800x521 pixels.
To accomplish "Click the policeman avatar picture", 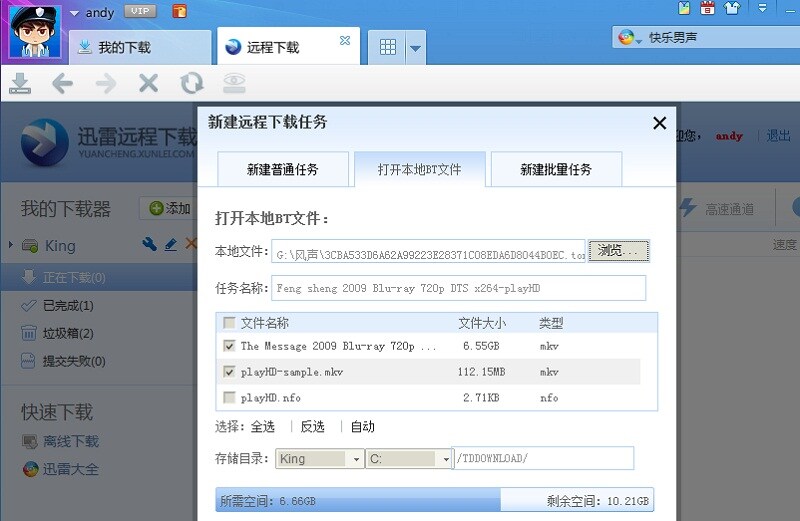I will coord(36,32).
